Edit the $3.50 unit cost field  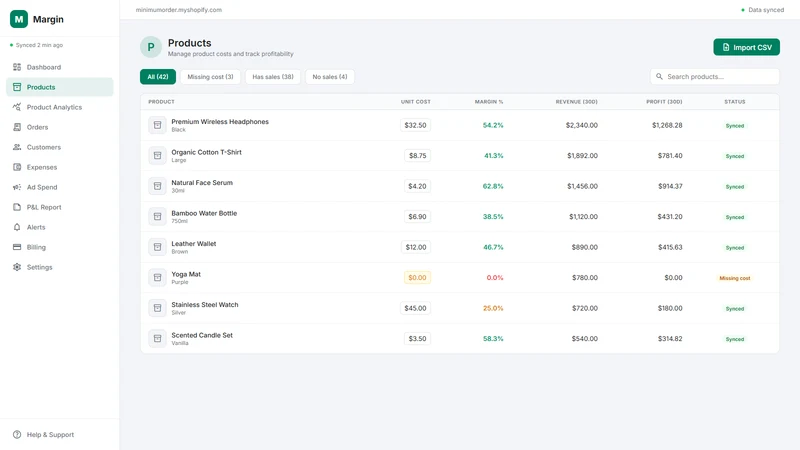click(417, 338)
